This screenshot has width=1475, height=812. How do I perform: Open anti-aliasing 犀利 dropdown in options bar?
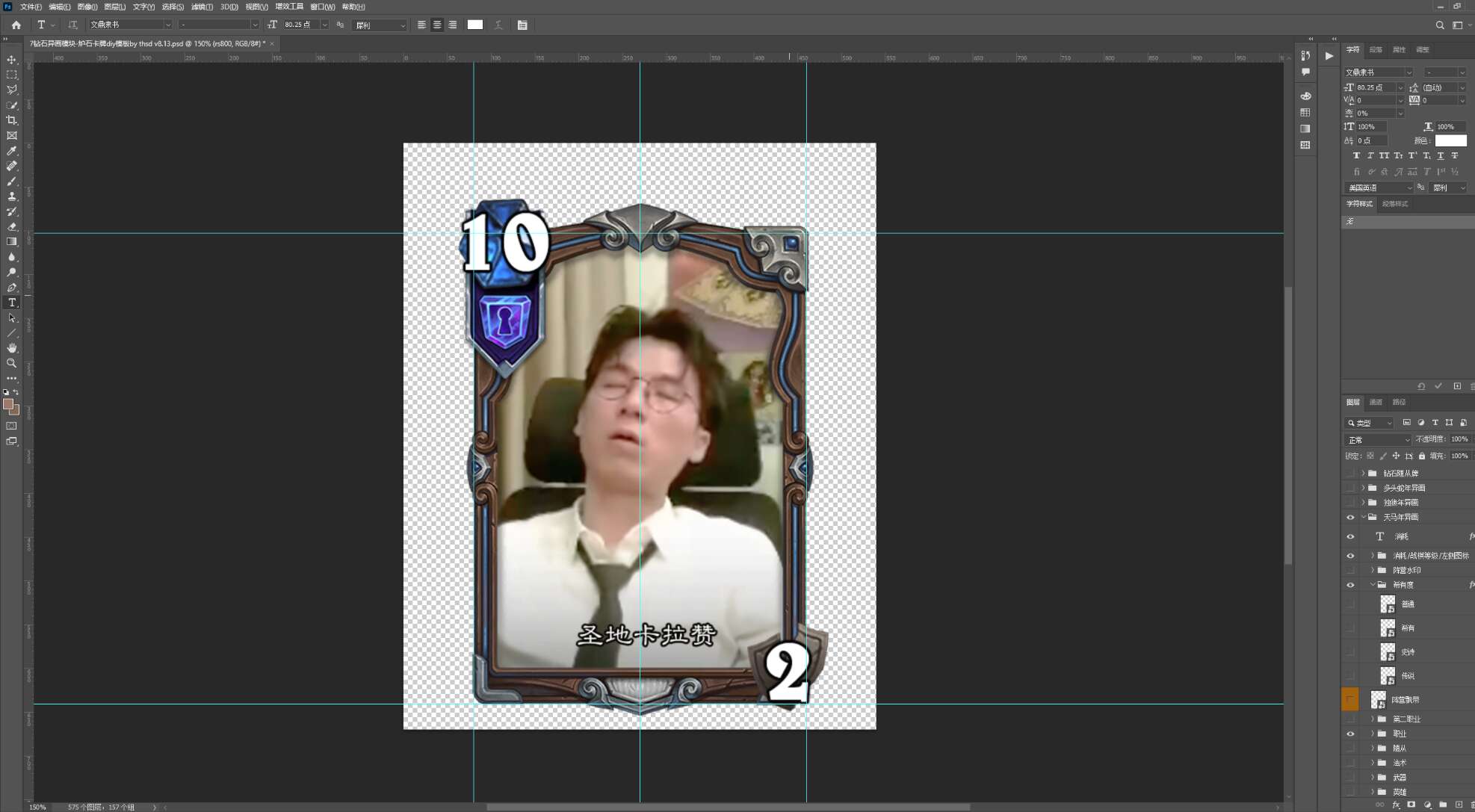point(380,25)
